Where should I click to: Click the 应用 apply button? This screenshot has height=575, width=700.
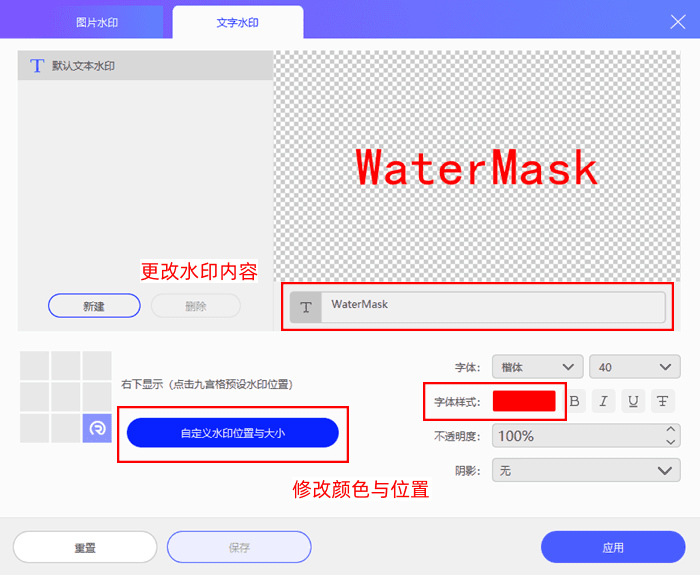613,547
